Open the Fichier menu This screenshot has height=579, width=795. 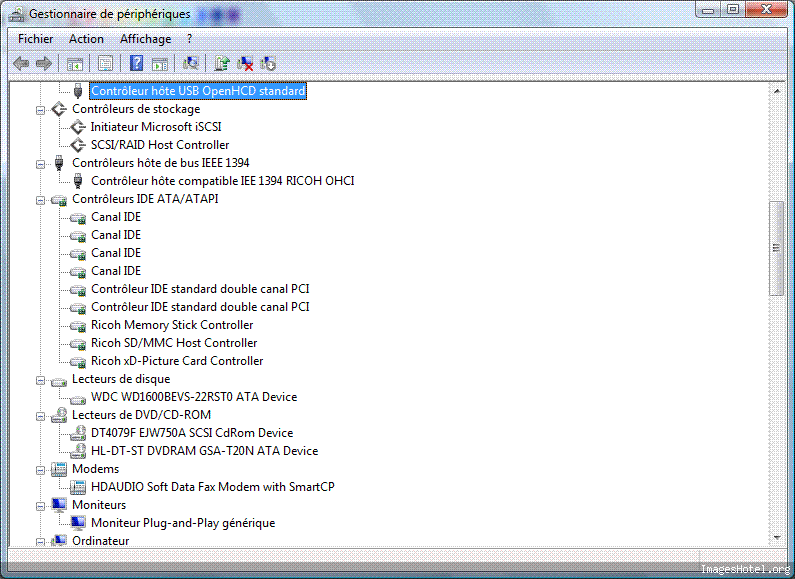pyautogui.click(x=35, y=39)
